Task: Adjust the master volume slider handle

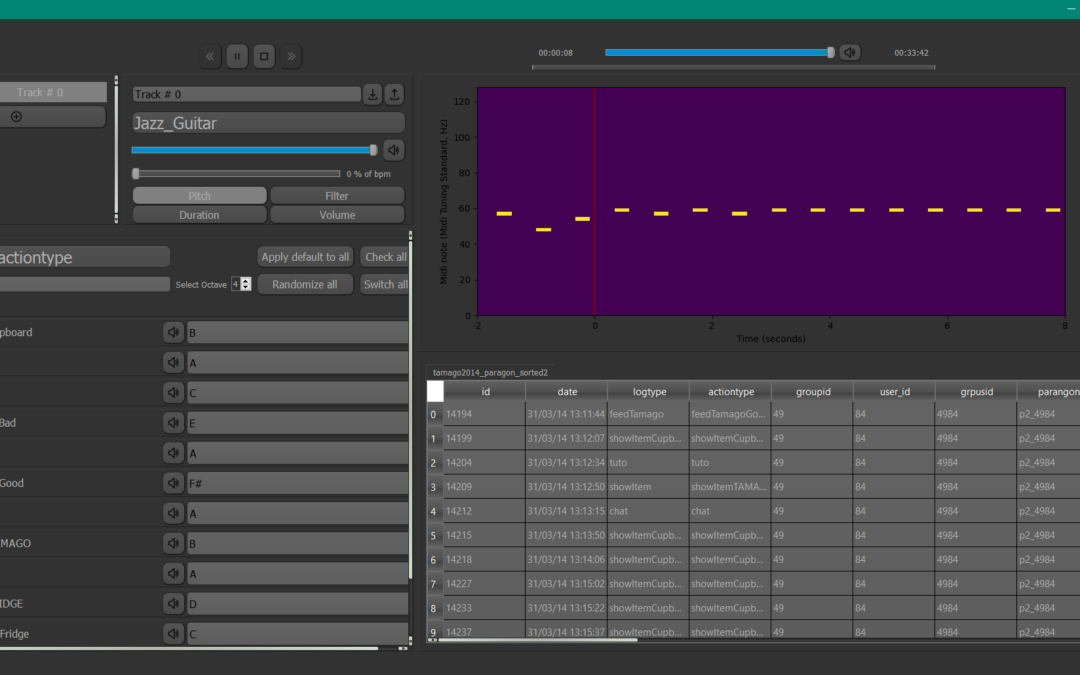Action: click(x=831, y=52)
